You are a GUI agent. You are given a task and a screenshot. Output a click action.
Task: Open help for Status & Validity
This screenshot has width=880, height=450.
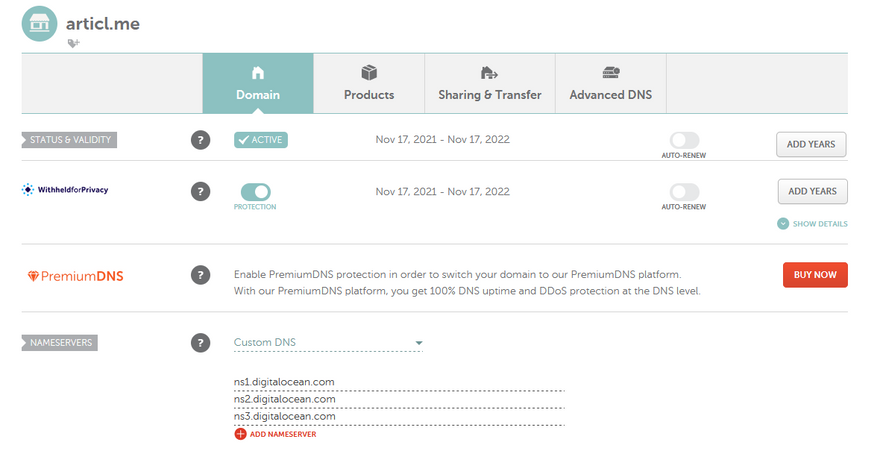pyautogui.click(x=201, y=140)
